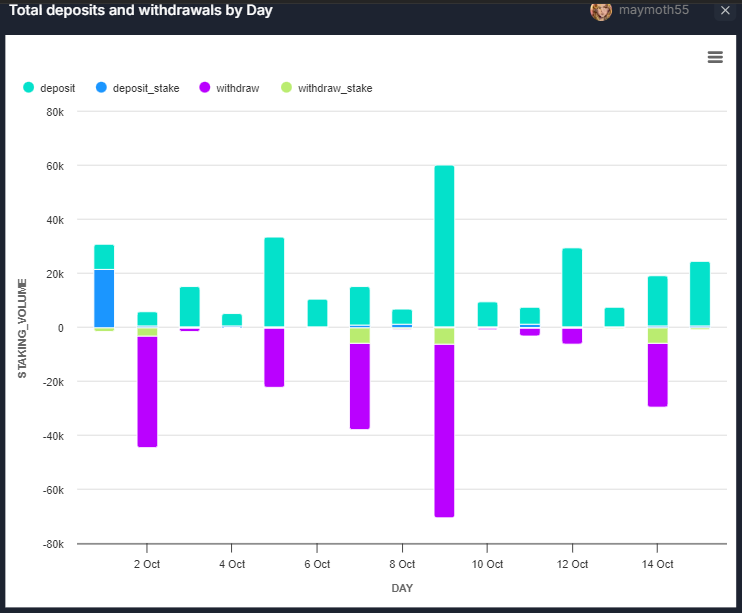Toggle the deposit_stake series in legend
Image resolution: width=742 pixels, height=613 pixels.
(x=137, y=88)
